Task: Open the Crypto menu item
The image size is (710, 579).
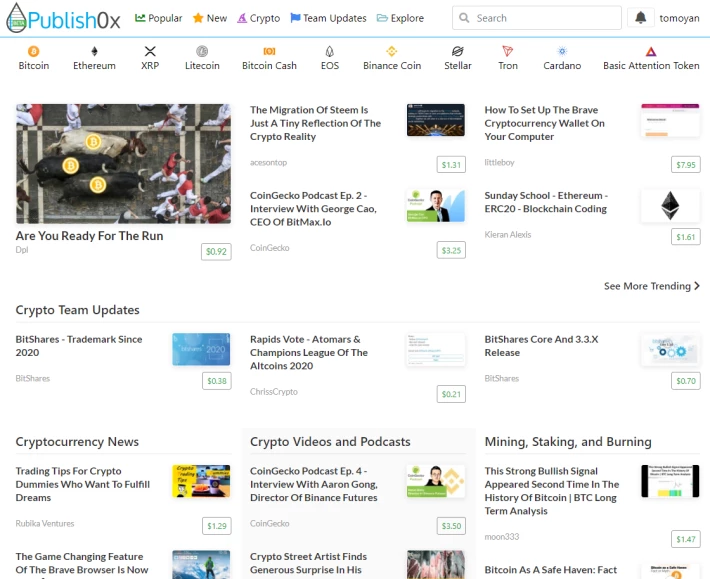Action: coord(259,18)
